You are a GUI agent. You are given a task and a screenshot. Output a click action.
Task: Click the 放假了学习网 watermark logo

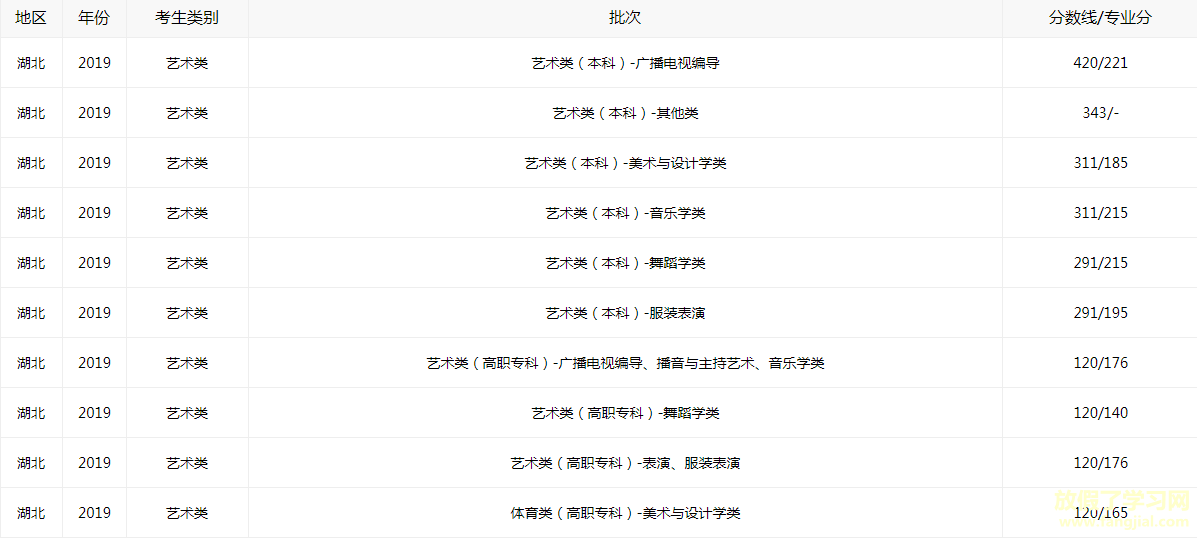coord(1122,509)
